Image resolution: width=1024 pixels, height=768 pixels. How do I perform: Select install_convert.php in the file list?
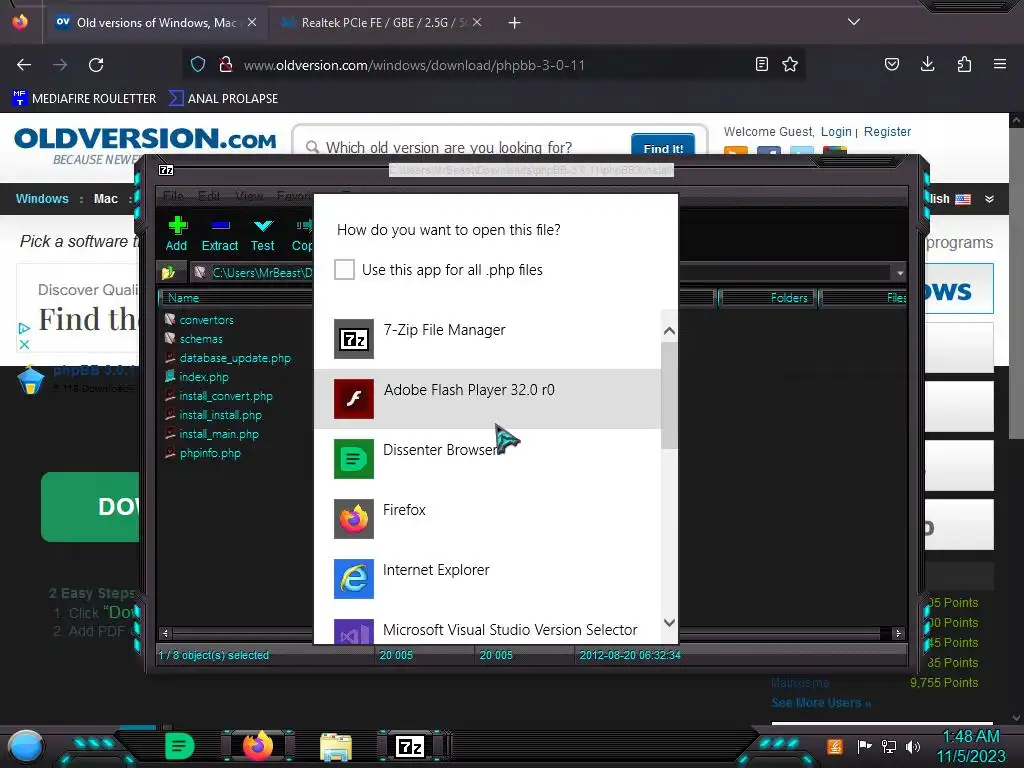(x=219, y=396)
